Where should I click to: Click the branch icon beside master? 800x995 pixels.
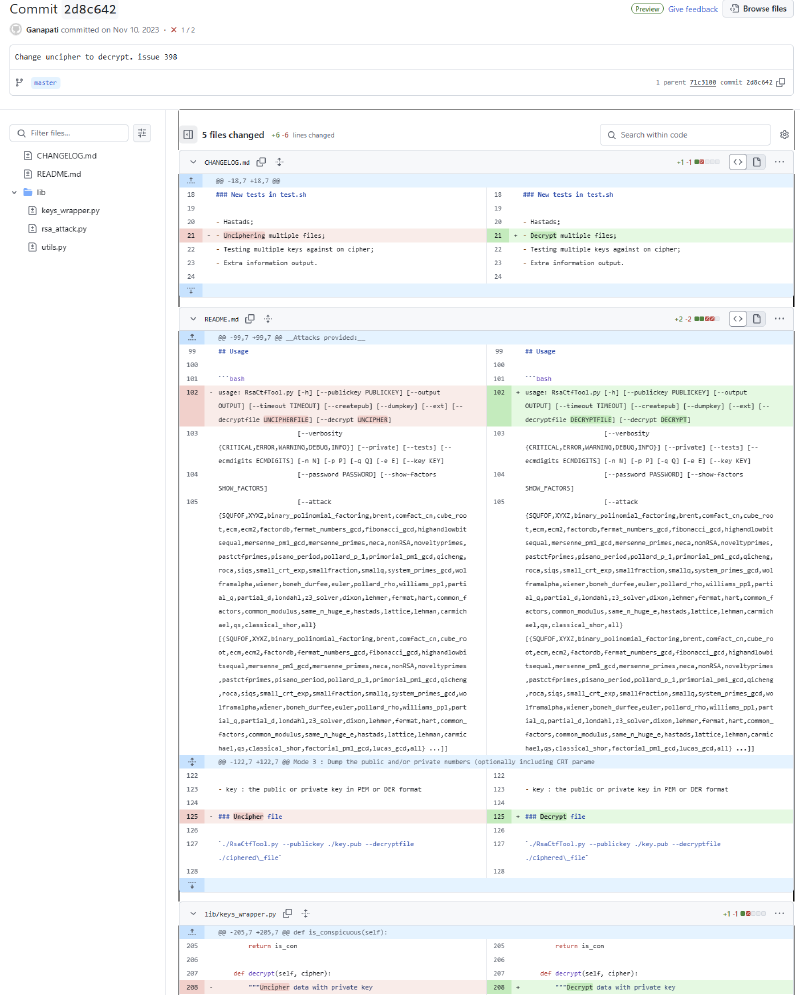coord(20,82)
